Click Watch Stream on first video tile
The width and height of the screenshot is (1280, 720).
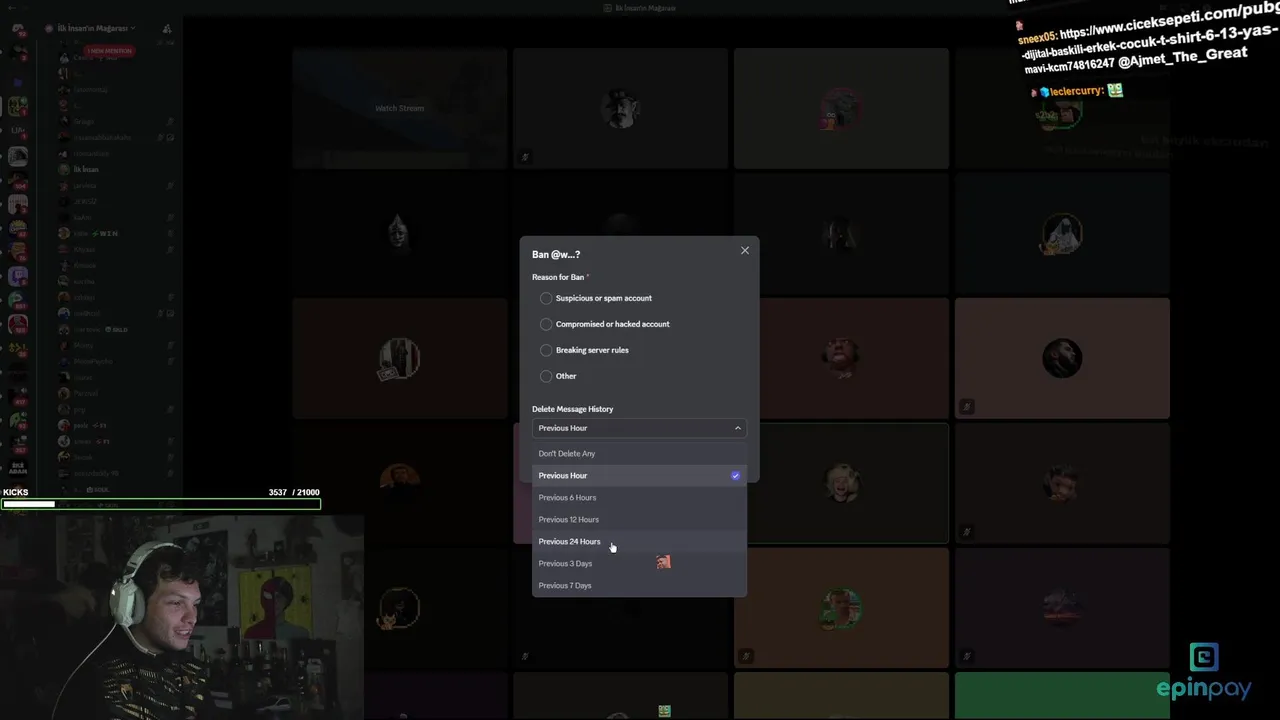click(x=399, y=108)
